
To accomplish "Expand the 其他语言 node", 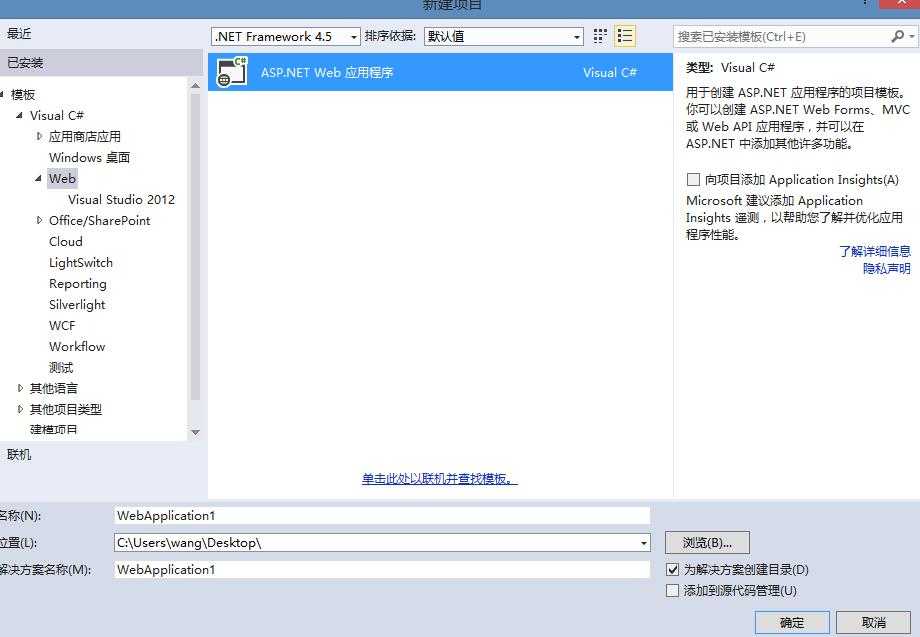I will pos(21,388).
